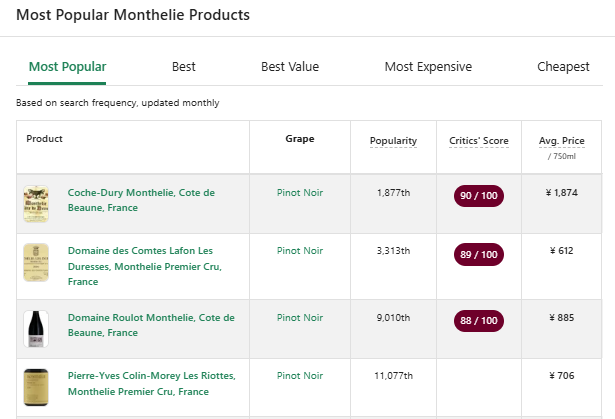The width and height of the screenshot is (615, 419).
Task: Select the Most Expensive tab
Action: (428, 67)
